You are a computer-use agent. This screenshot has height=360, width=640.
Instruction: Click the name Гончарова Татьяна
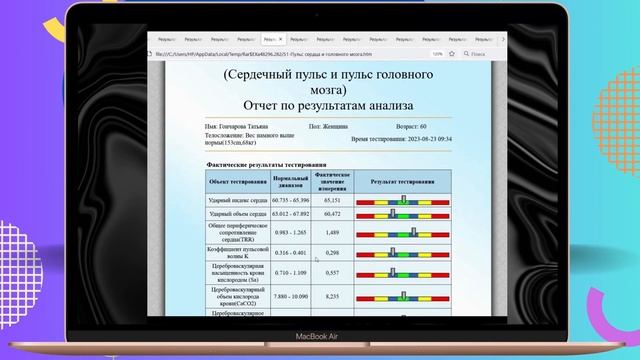(243, 127)
